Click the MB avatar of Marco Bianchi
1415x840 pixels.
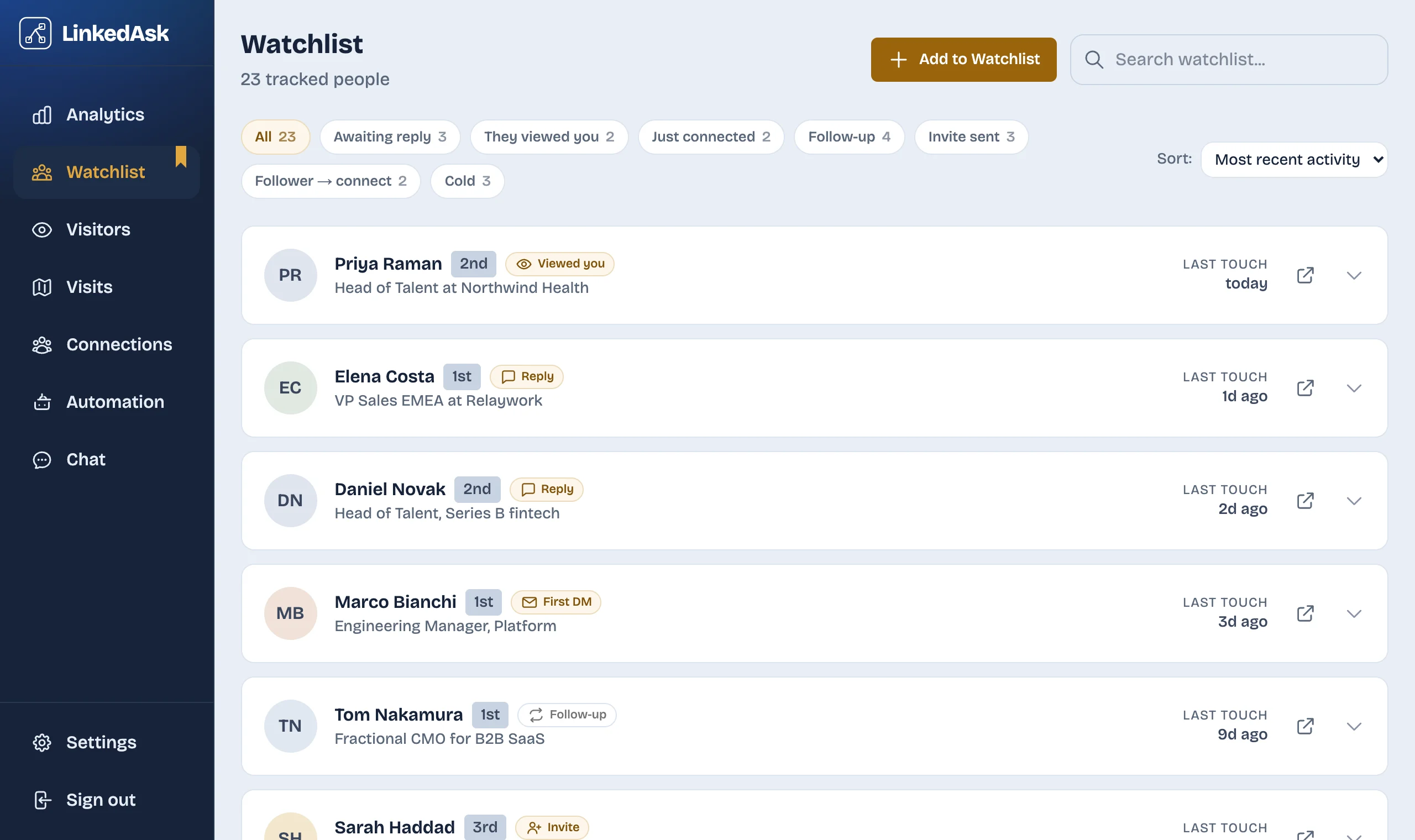(x=290, y=613)
